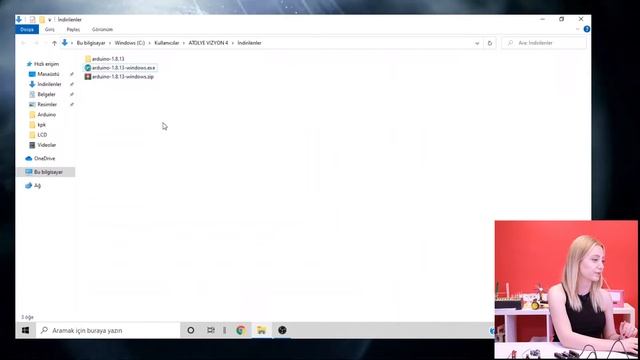Open the arduino-1.8.13 folder
640x360 pixels.
tap(104, 59)
